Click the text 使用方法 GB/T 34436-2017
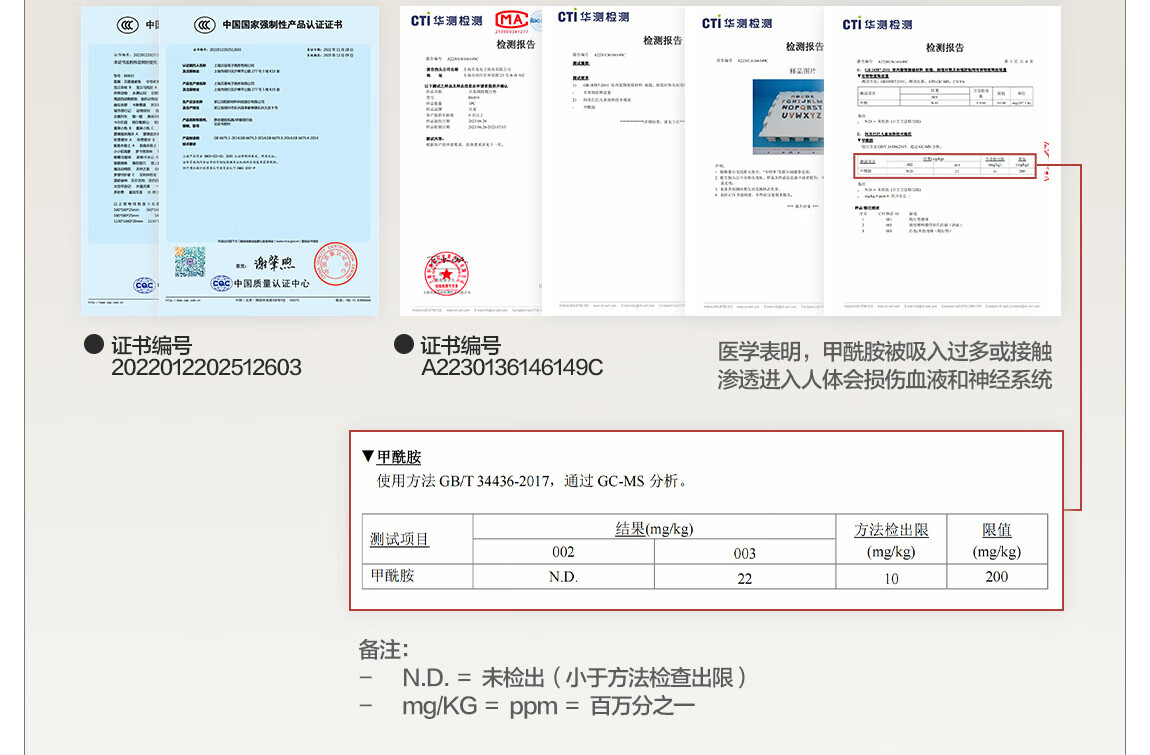Screen dimensions: 1150x755 click(x=464, y=481)
